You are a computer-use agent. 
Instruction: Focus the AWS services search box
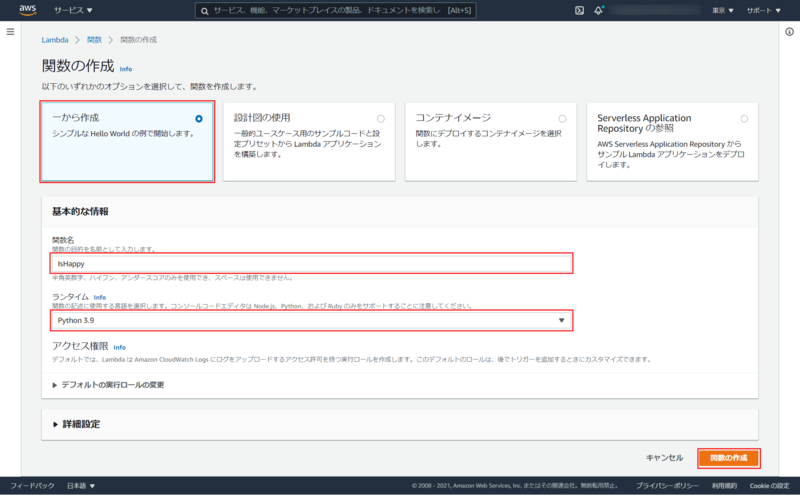coord(336,10)
